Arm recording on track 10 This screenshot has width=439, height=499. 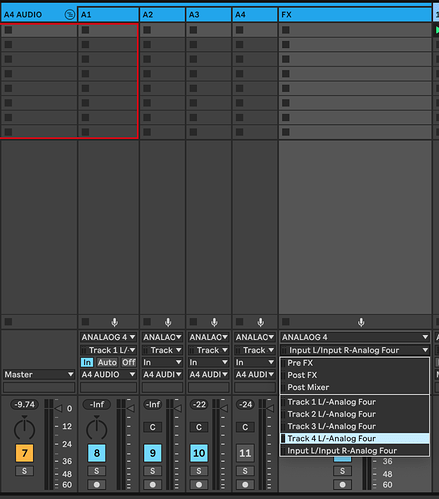coord(199,484)
